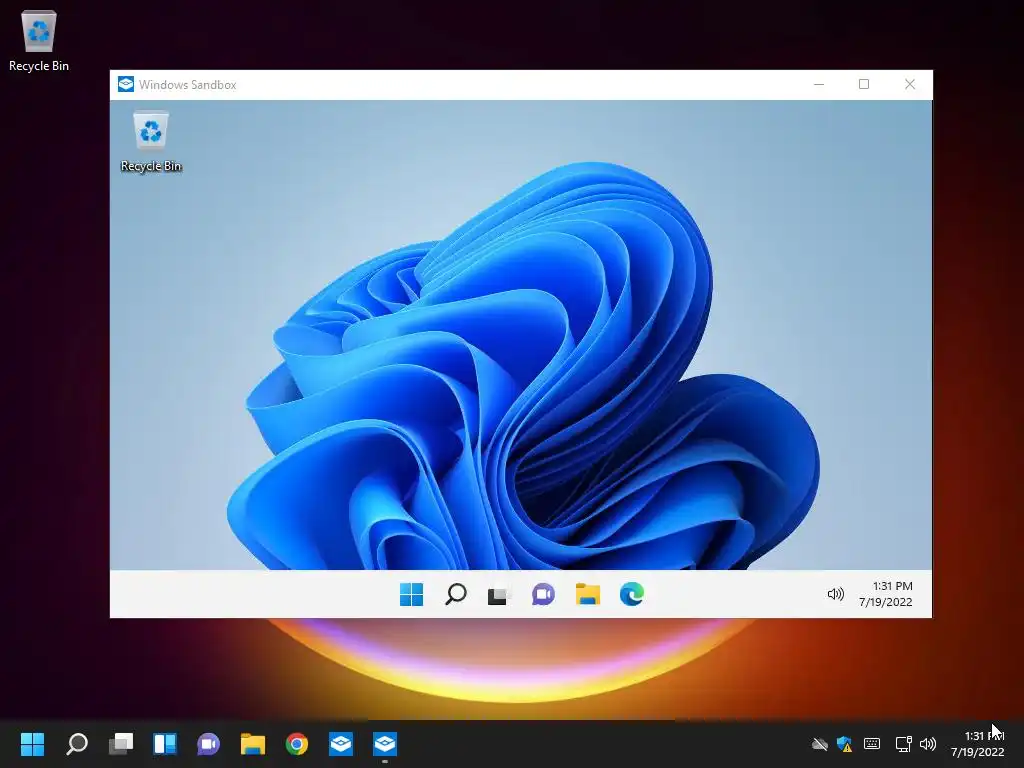1024x768 pixels.
Task: Open the Start menu inside Windows Sandbox
Action: click(411, 594)
